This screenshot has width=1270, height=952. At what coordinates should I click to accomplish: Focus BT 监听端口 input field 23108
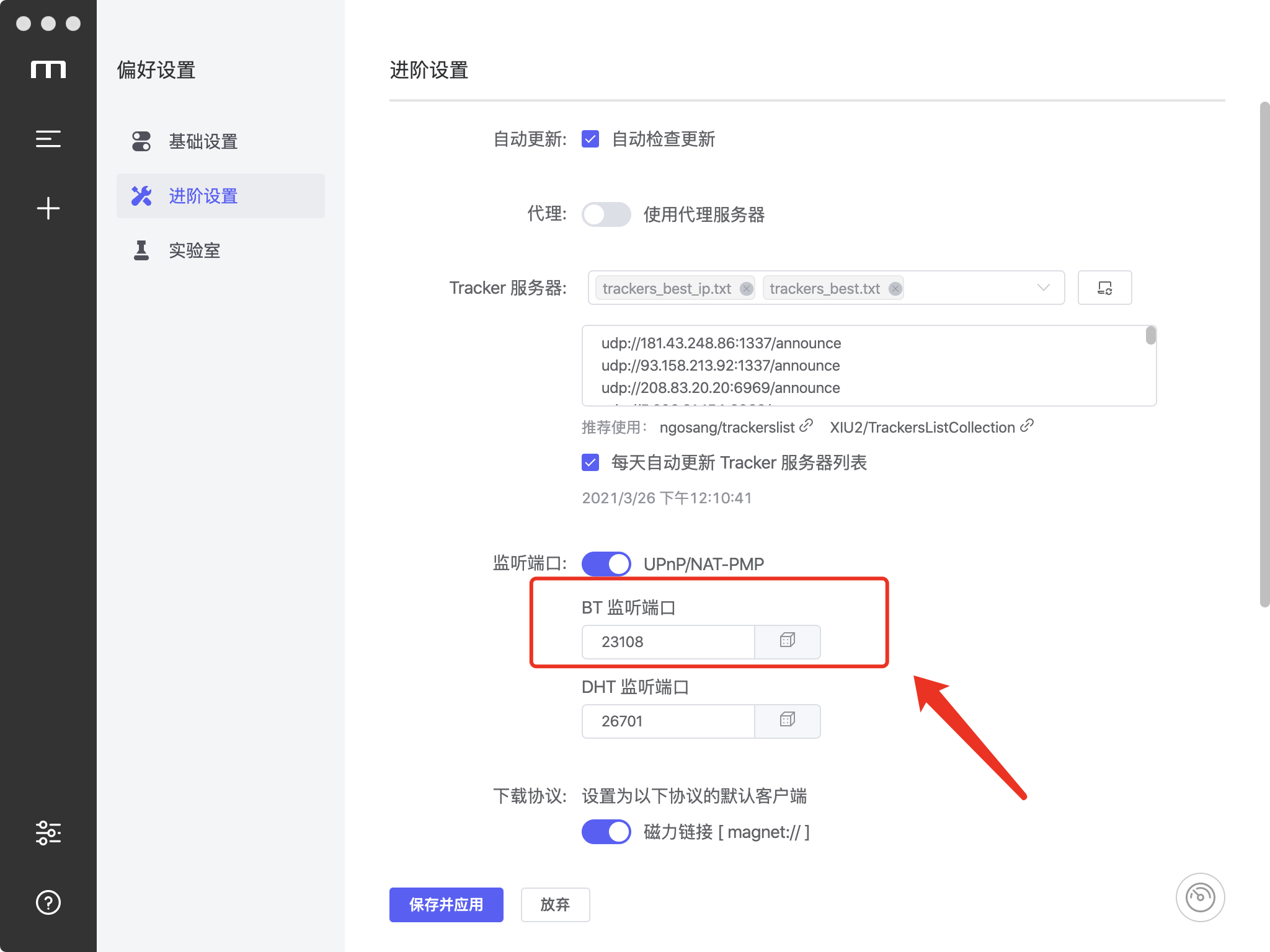[x=668, y=641]
